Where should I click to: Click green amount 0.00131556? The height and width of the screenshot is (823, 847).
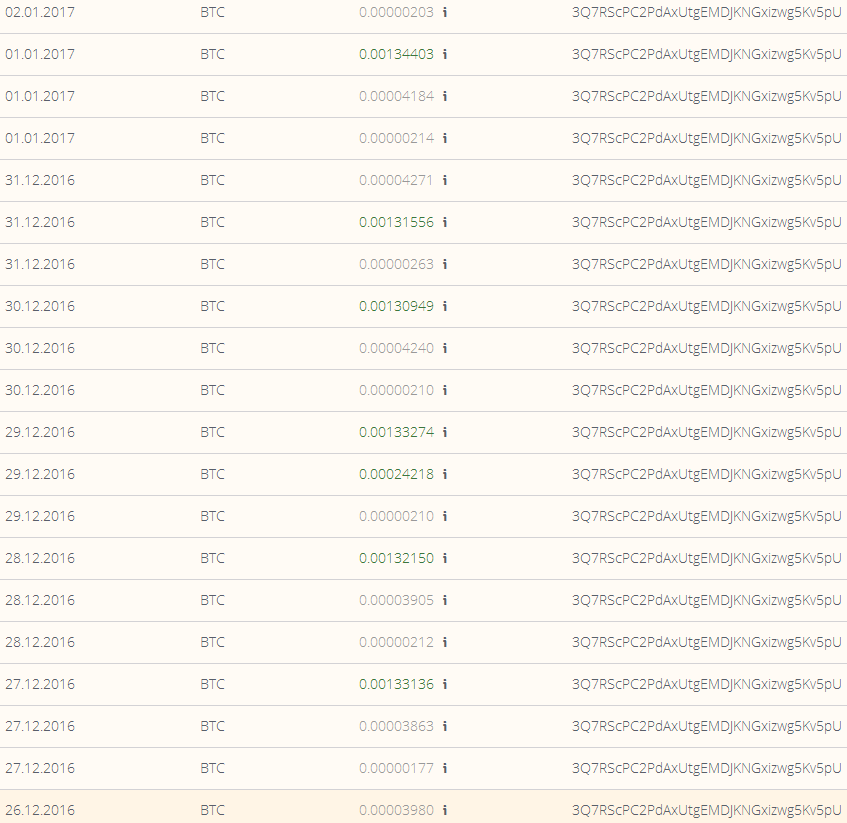[x=396, y=222]
